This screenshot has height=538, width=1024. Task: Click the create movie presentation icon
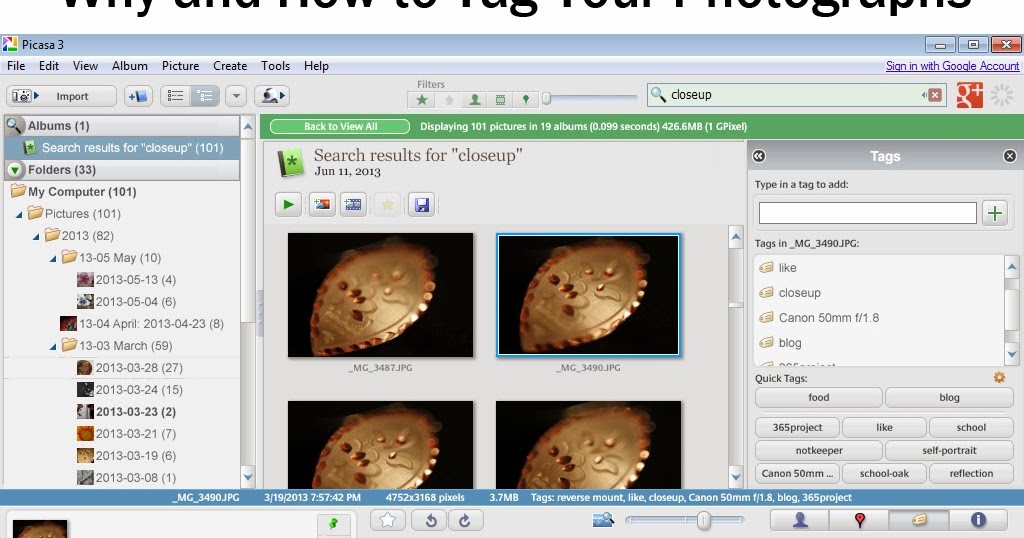point(353,205)
